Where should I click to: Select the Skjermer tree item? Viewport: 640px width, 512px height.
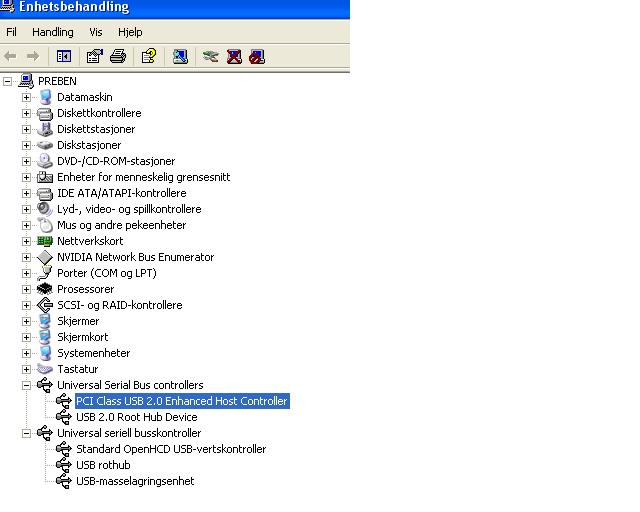[x=78, y=321]
